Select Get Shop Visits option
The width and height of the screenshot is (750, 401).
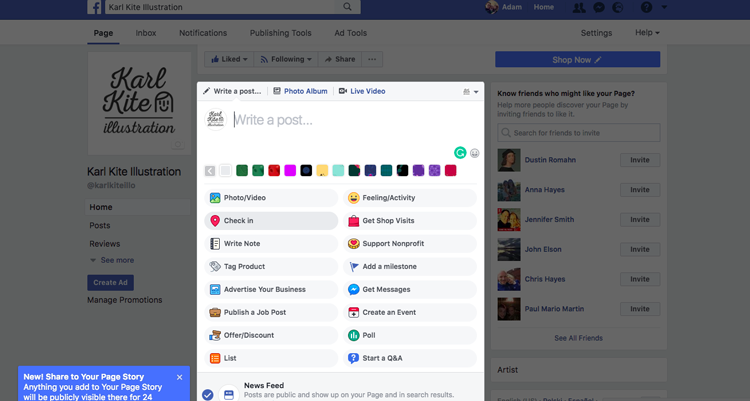click(410, 221)
